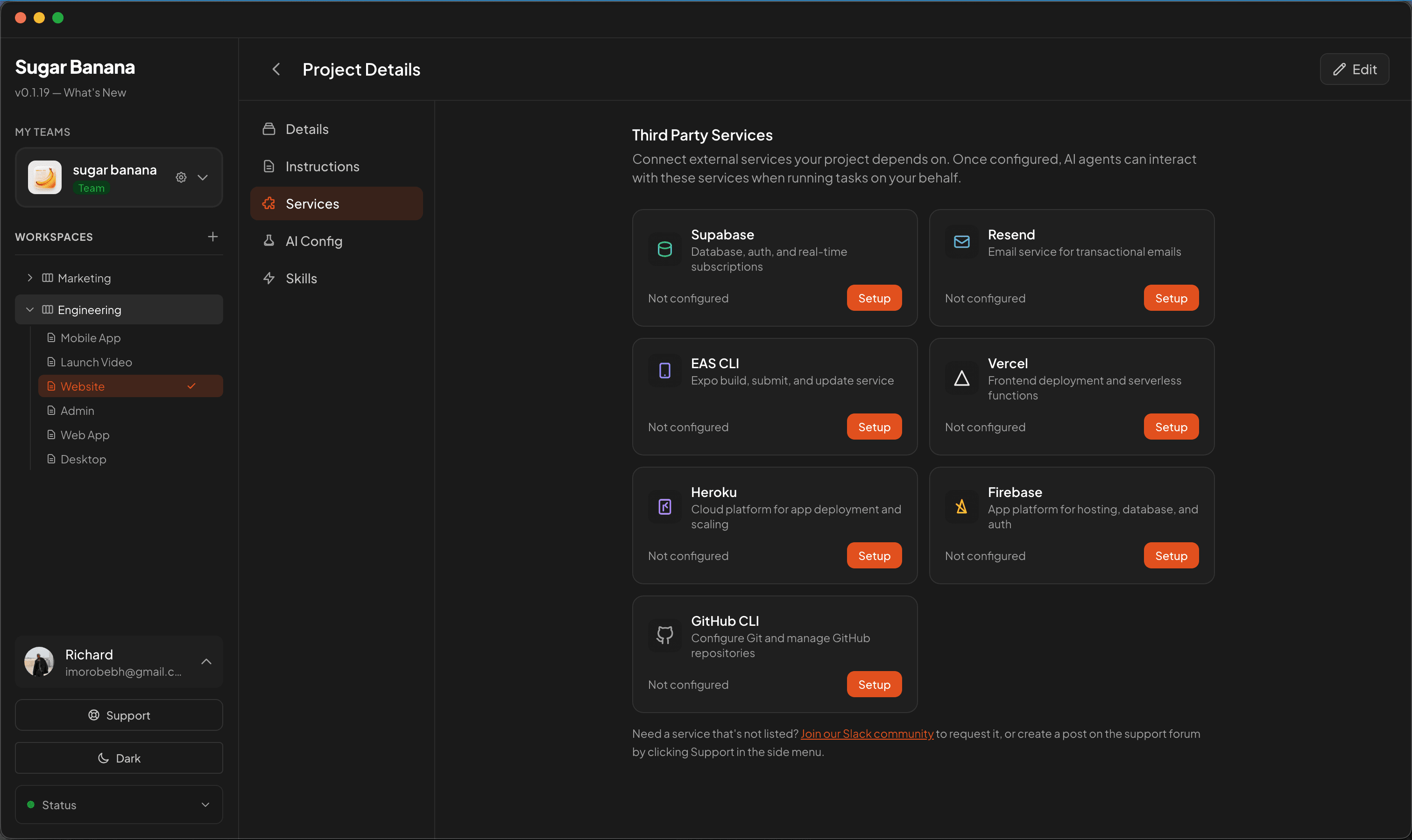Open the Status dropdown chevron
This screenshot has width=1412, height=840.
[205, 805]
